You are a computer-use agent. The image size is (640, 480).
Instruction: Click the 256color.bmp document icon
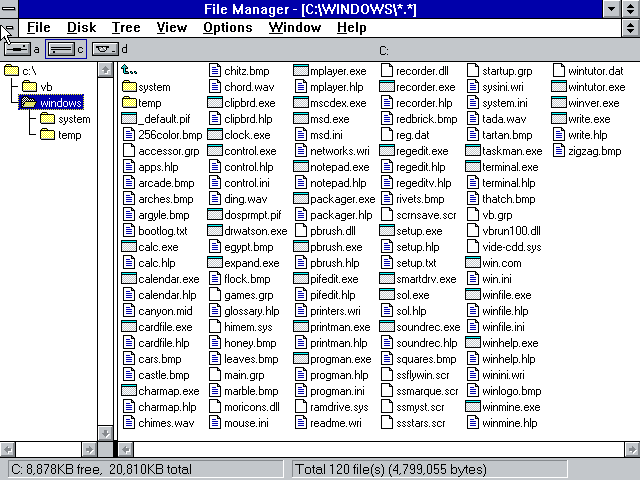click(x=129, y=135)
